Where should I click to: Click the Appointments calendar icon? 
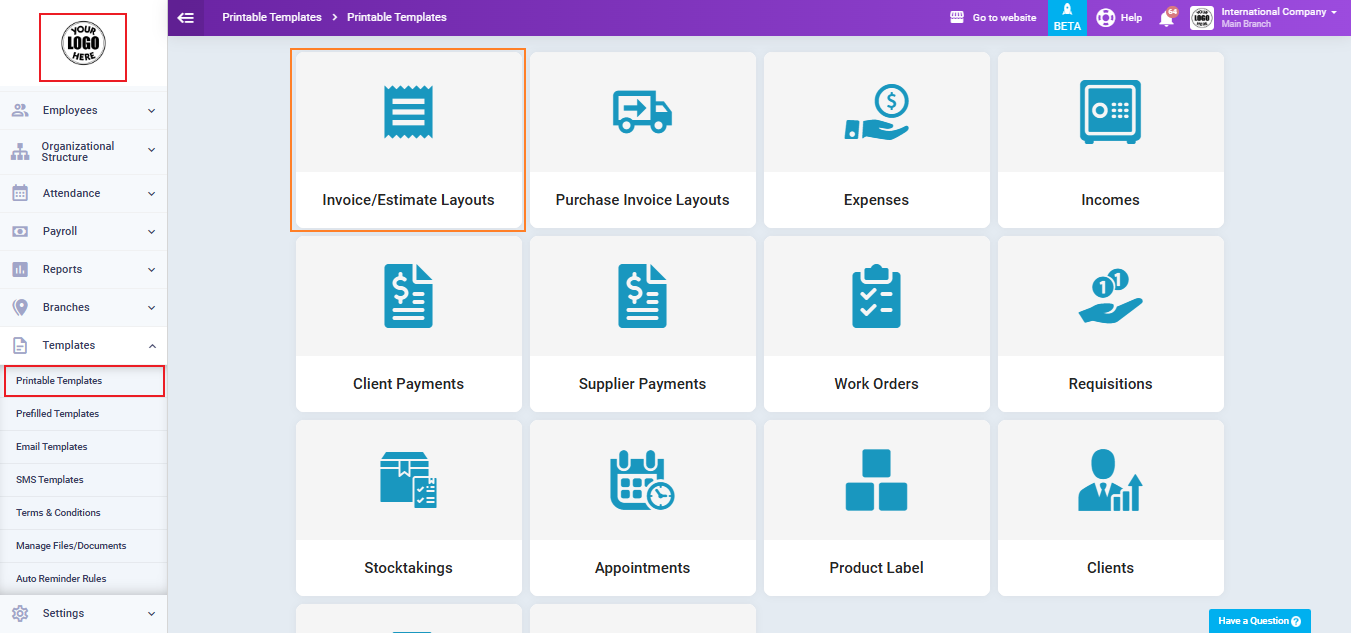(x=643, y=480)
